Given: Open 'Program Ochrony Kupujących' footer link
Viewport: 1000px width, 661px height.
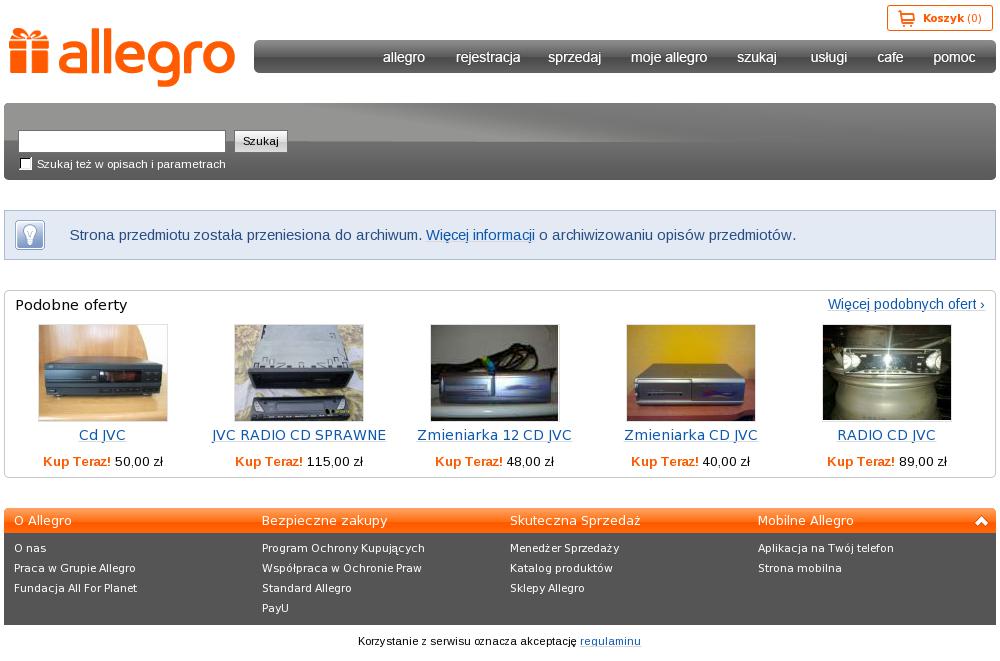Looking at the screenshot, I should [x=343, y=548].
